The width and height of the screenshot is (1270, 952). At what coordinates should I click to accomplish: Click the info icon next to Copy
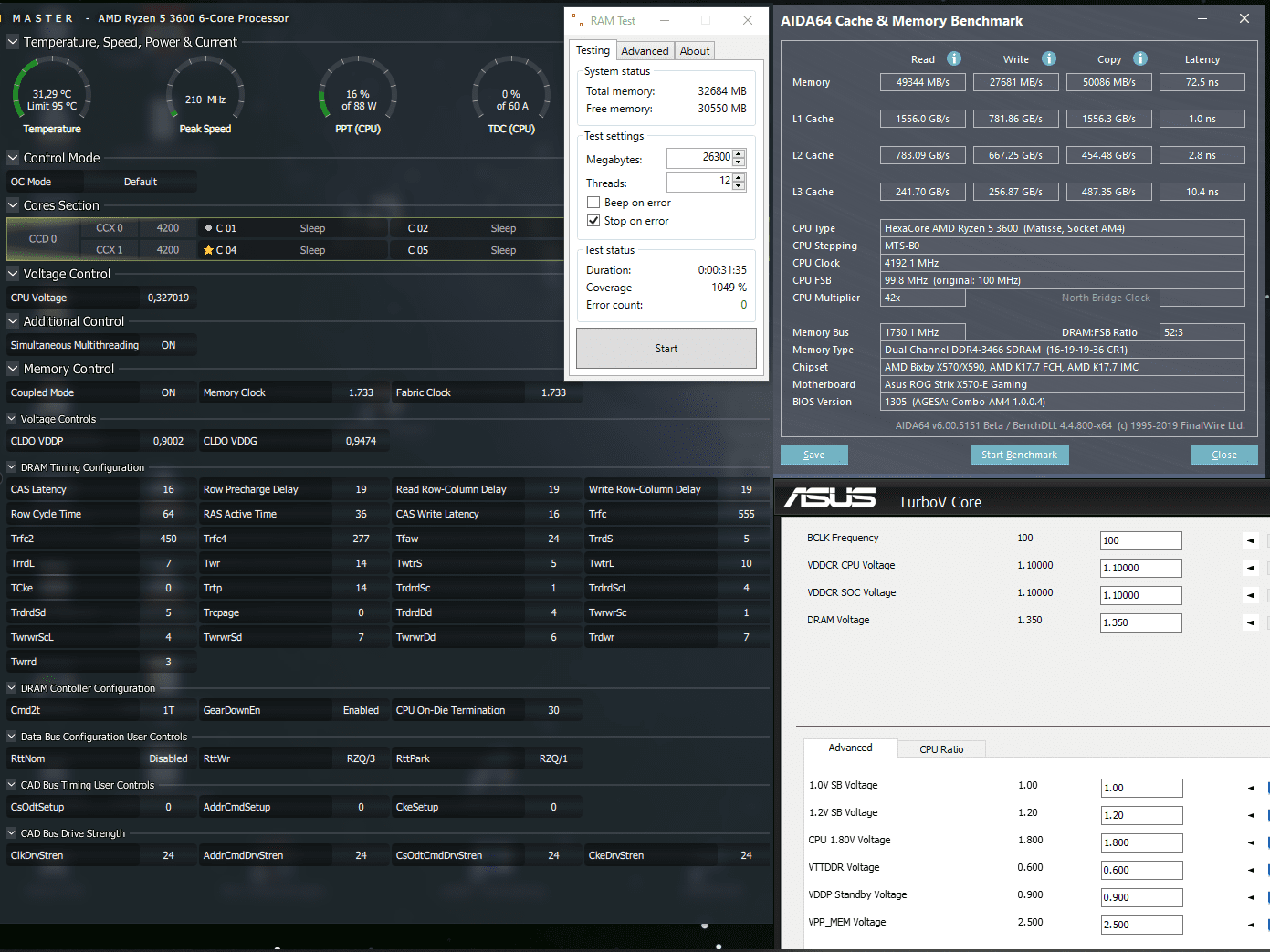point(1140,58)
